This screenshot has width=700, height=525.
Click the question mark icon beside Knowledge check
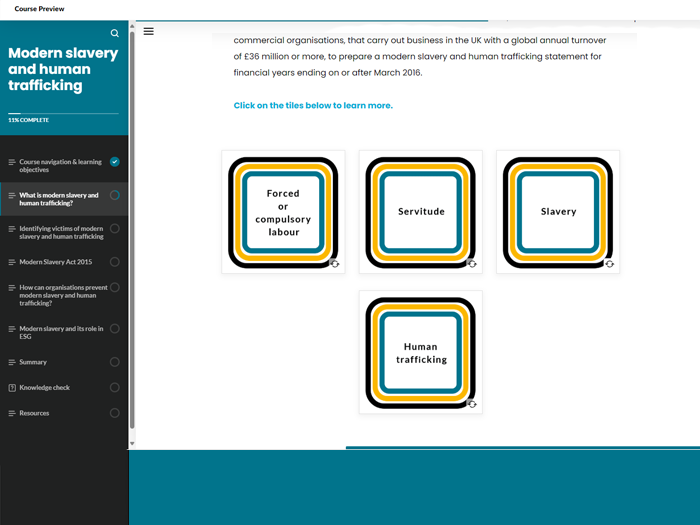point(12,388)
